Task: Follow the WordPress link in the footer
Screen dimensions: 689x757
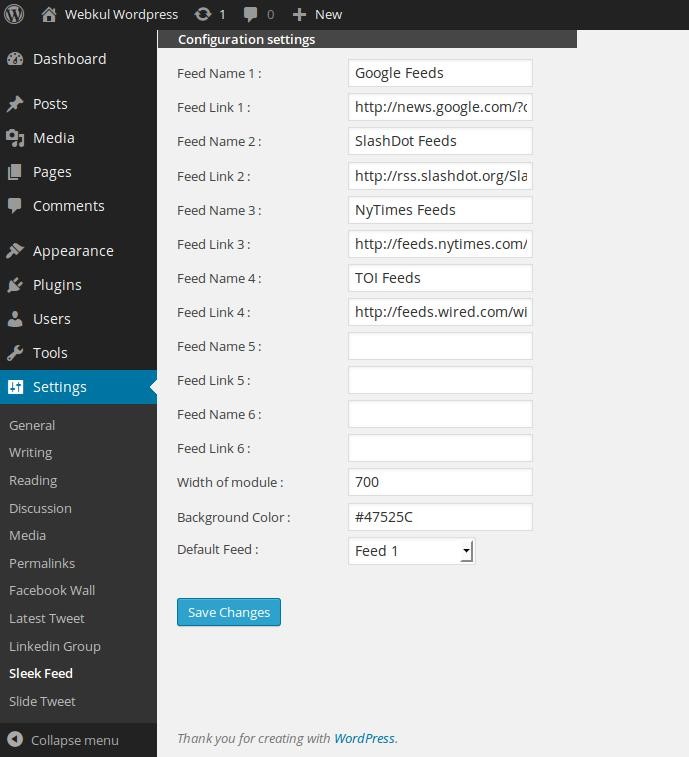Action: click(365, 738)
